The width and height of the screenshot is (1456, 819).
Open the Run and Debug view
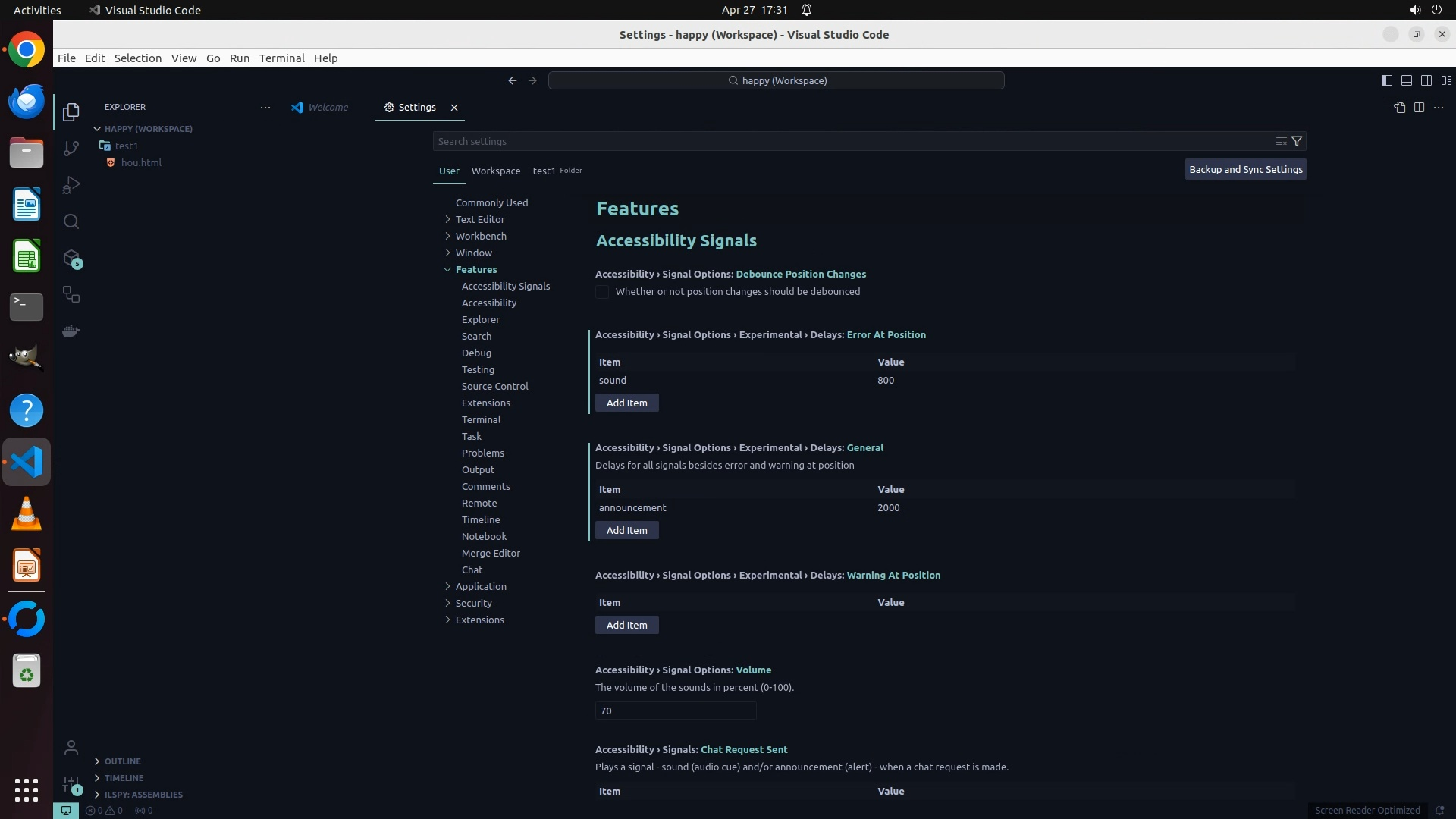pos(71,185)
